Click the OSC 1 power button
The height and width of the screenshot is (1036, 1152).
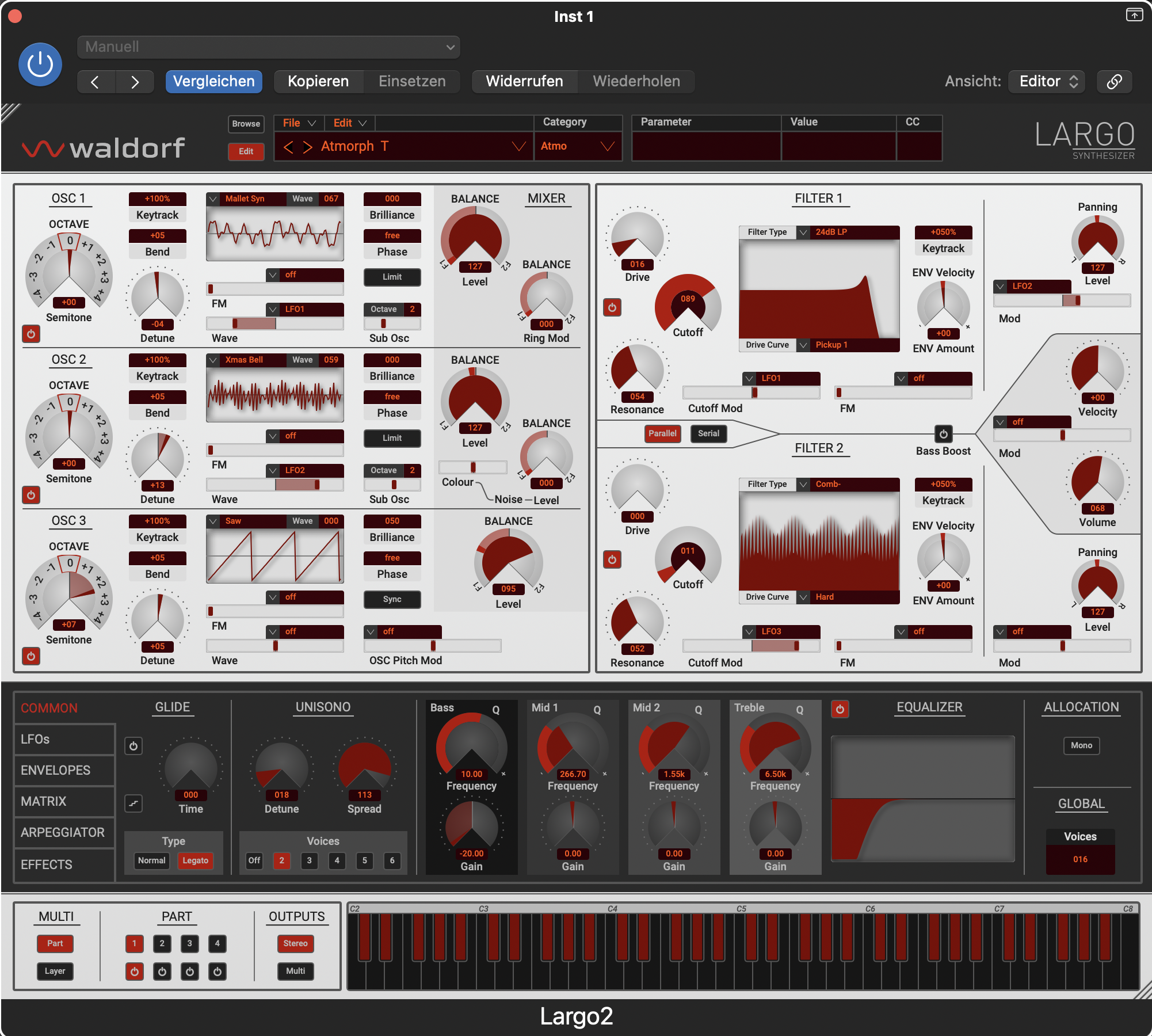tap(31, 334)
